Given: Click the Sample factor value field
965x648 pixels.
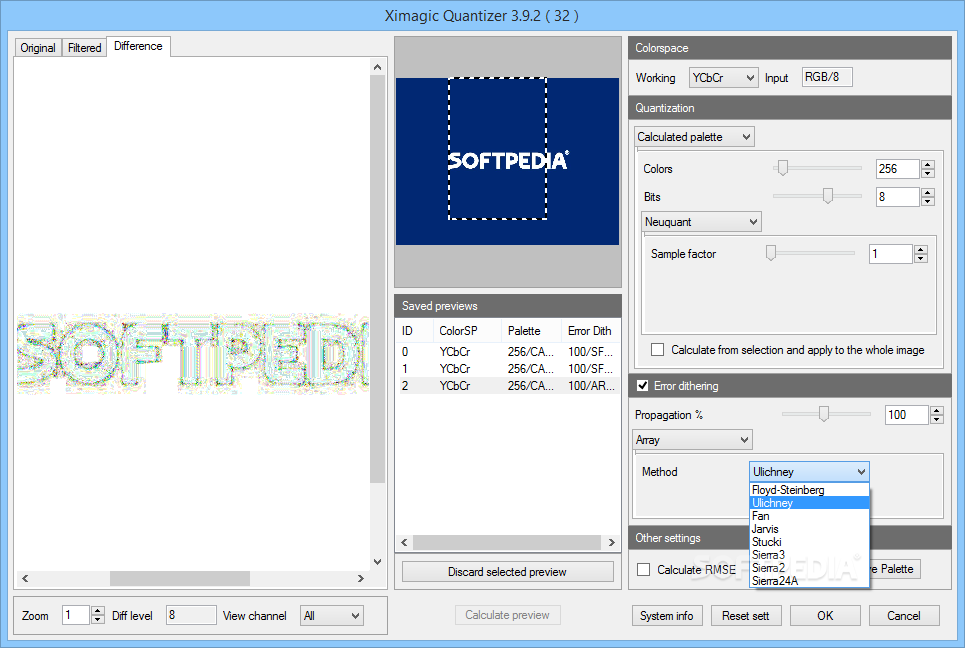Looking at the screenshot, I should point(891,254).
